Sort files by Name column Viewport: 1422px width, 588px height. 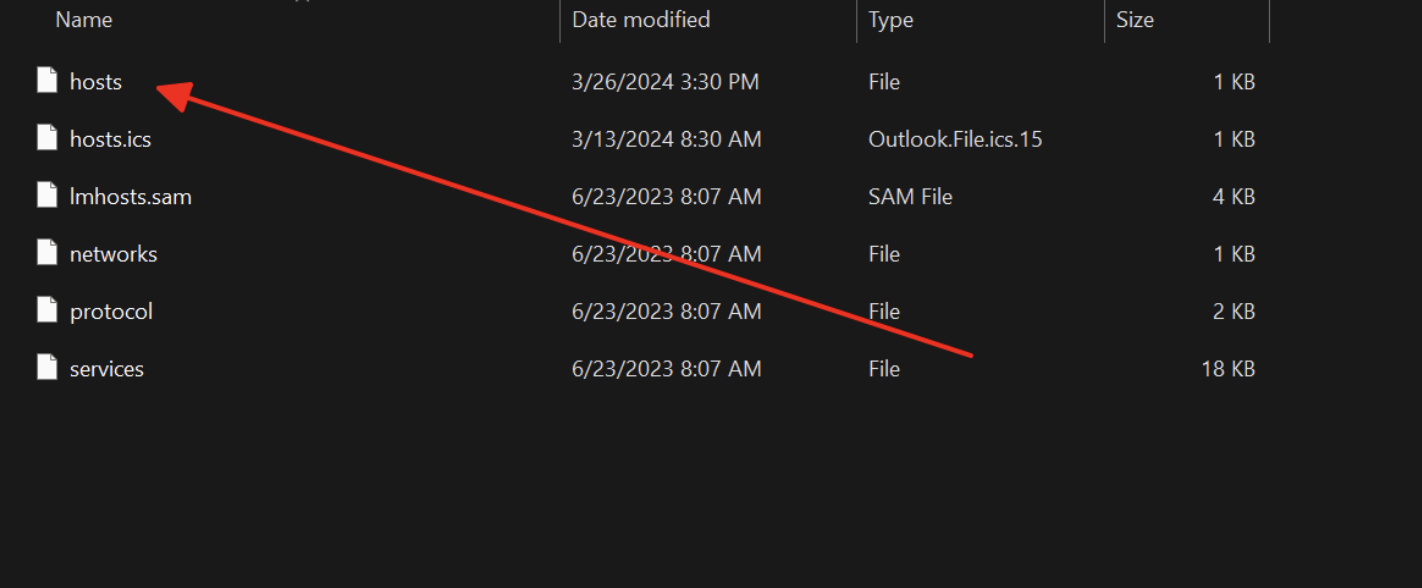84,20
